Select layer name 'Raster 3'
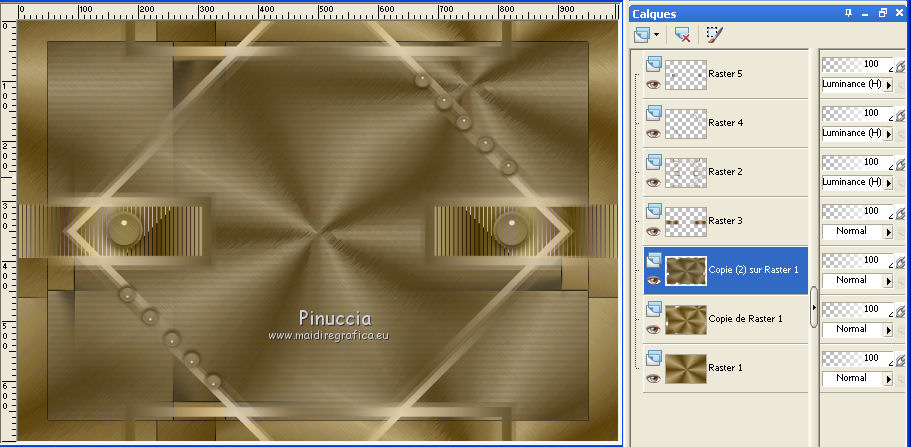This screenshot has height=447, width=911. click(725, 220)
